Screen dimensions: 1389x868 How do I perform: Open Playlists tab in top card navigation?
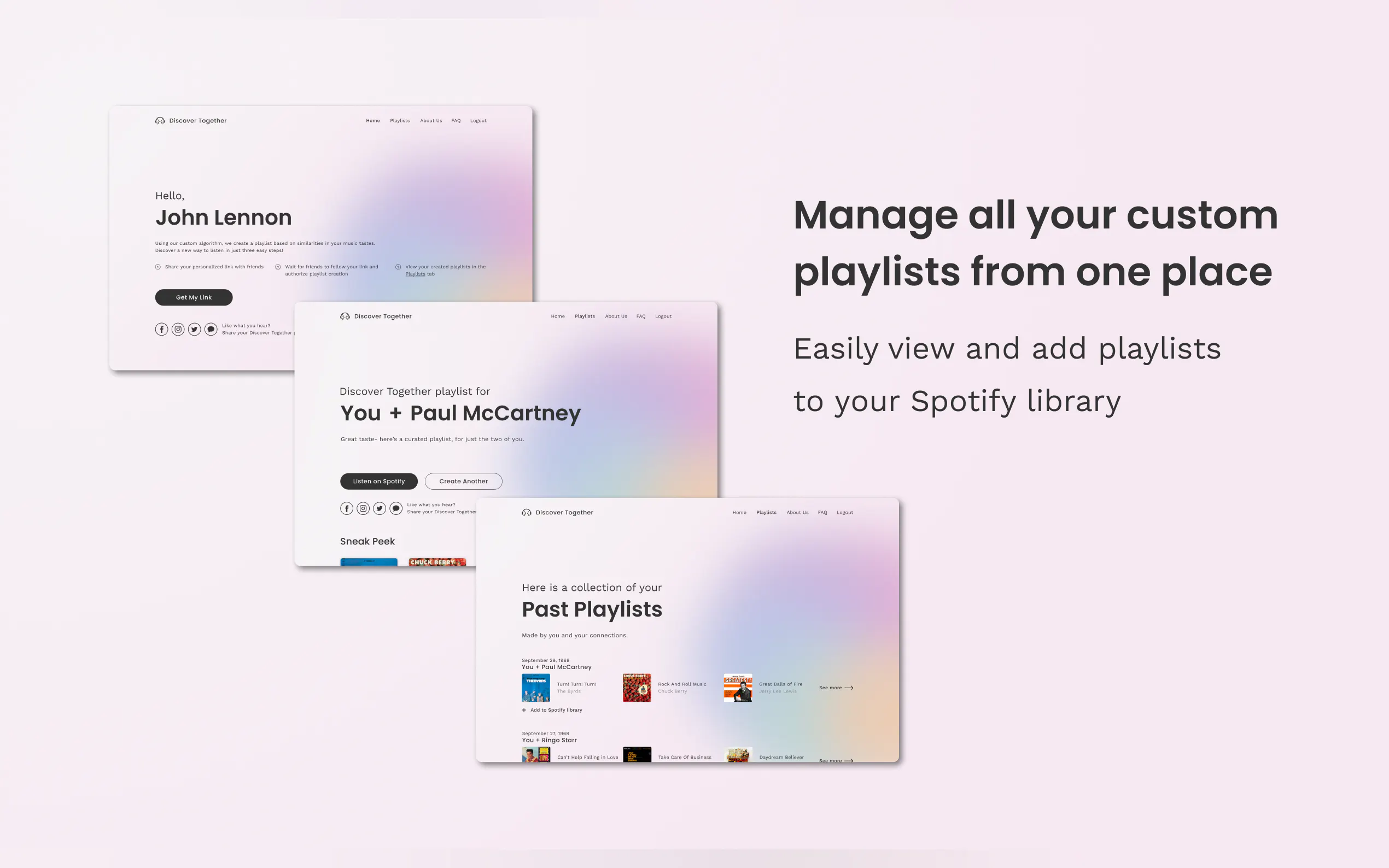click(x=400, y=121)
